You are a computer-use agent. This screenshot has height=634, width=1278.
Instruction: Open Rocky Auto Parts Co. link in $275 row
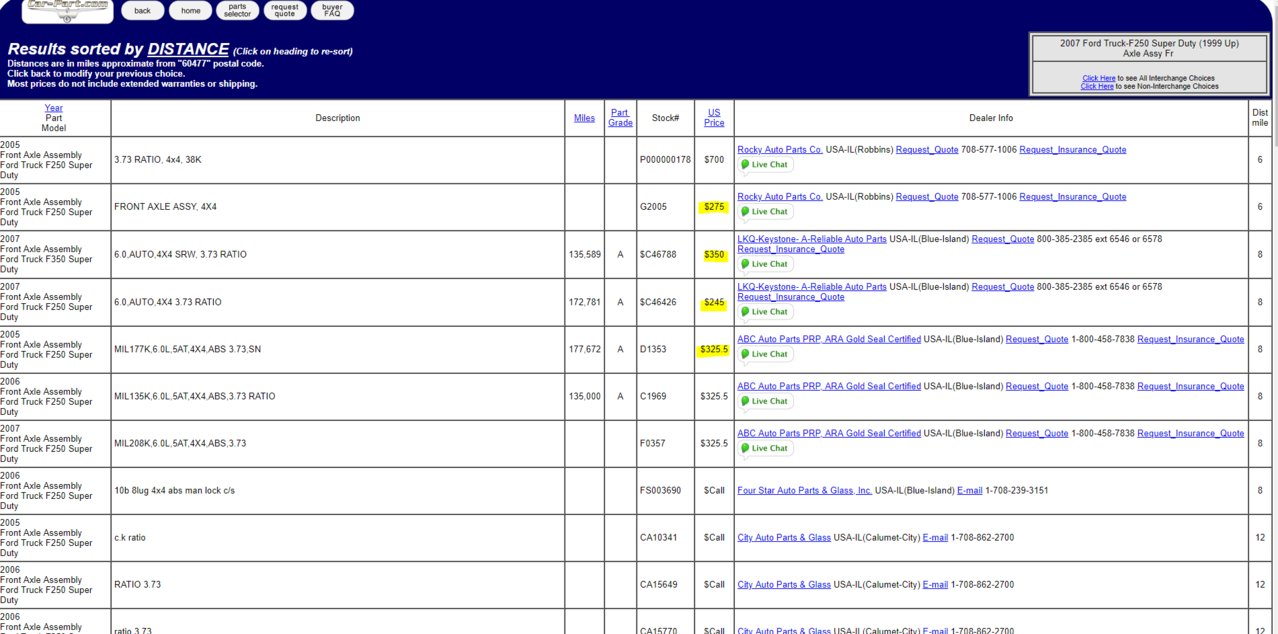(x=780, y=197)
